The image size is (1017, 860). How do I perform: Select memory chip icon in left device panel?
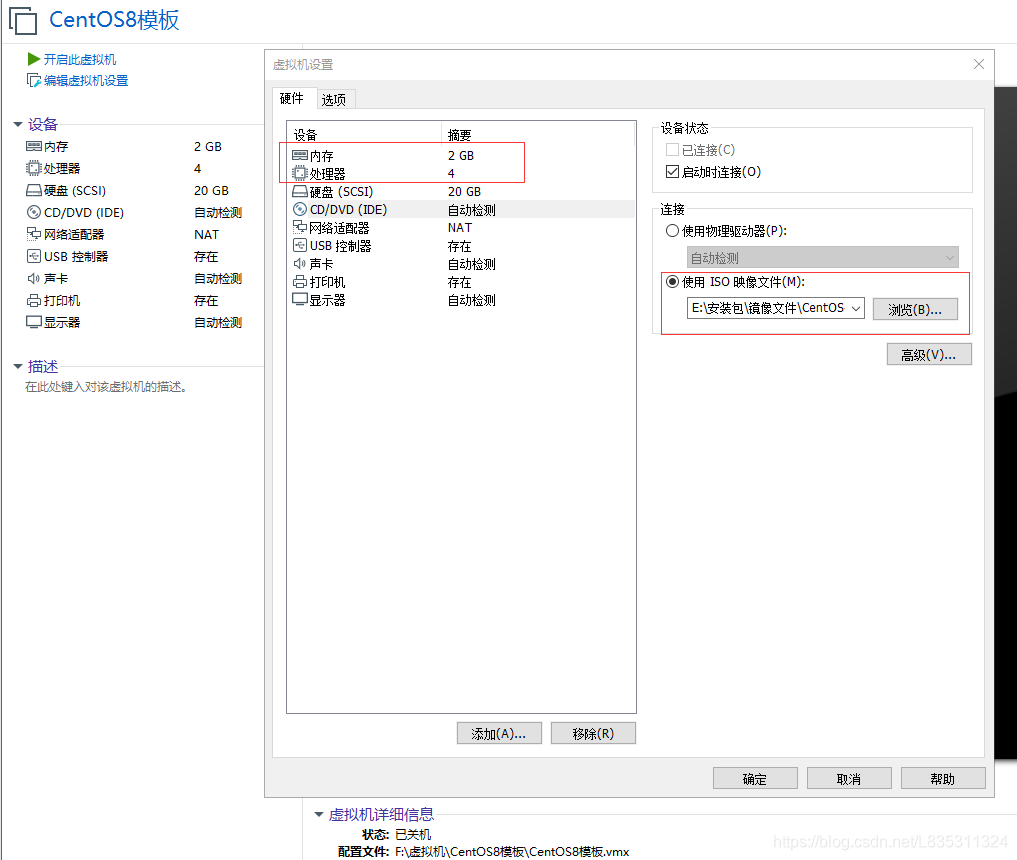34,147
